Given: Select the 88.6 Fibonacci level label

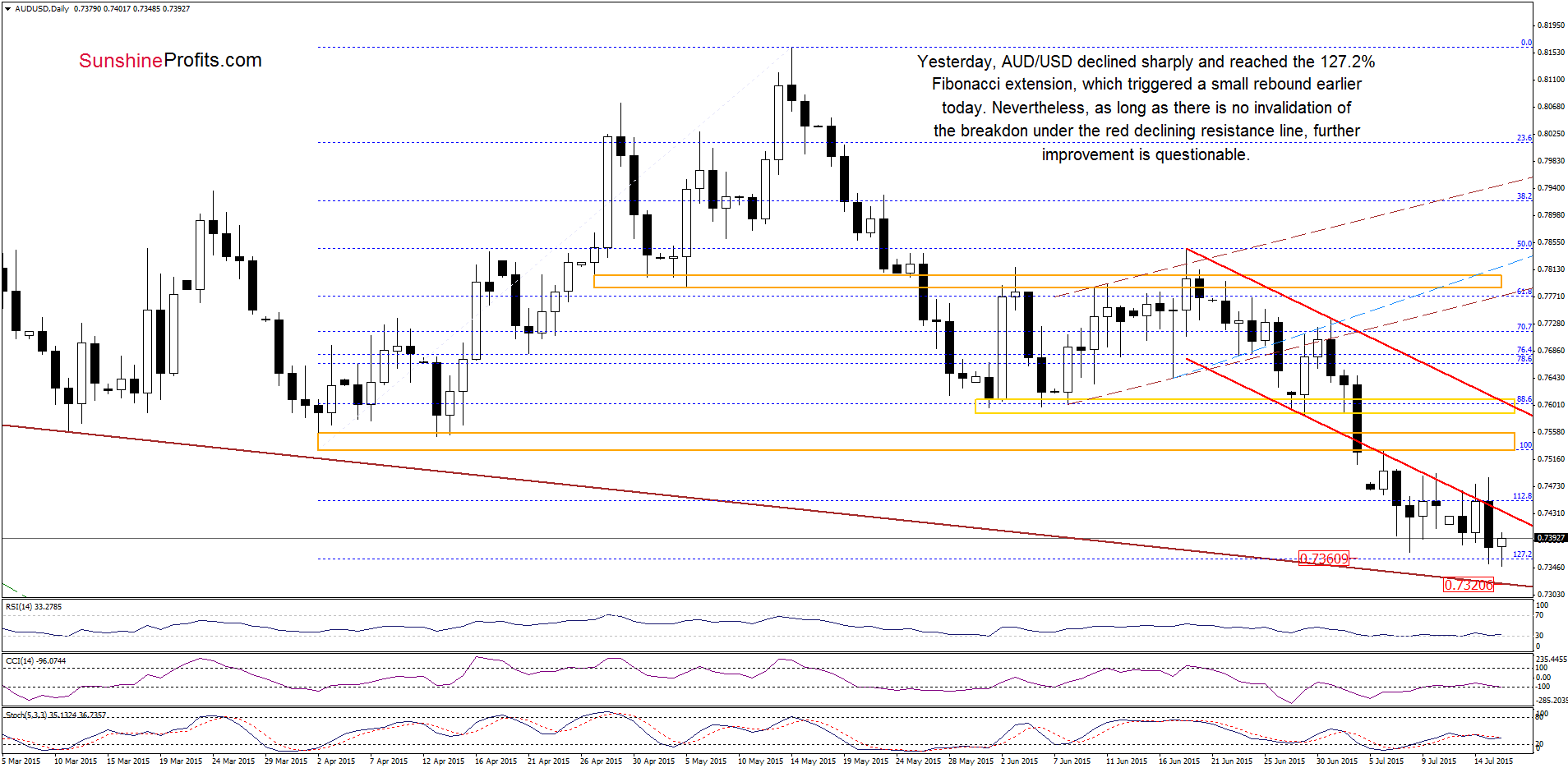Looking at the screenshot, I should (x=1524, y=399).
